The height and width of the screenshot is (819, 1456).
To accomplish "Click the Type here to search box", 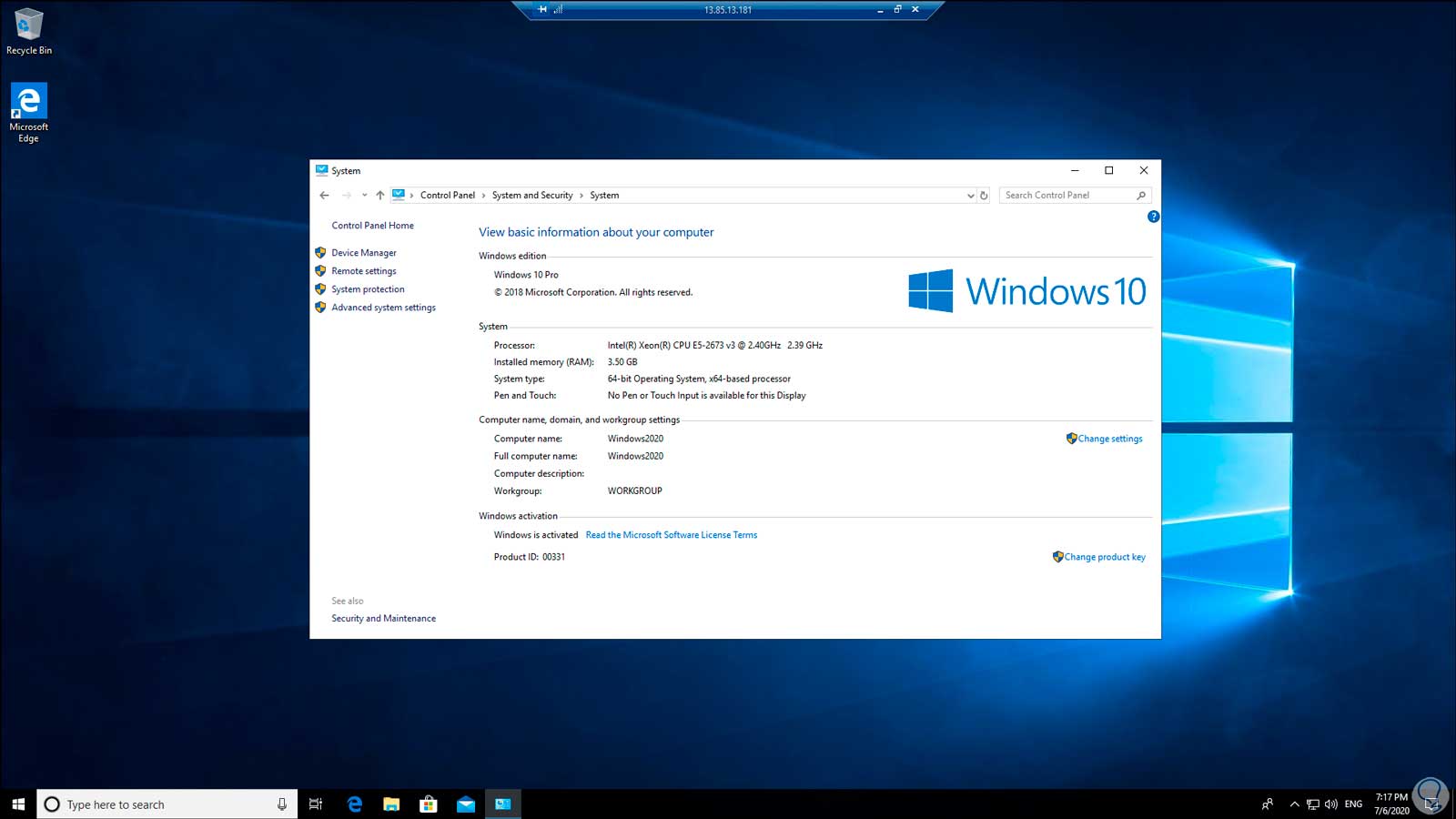I will (x=167, y=804).
